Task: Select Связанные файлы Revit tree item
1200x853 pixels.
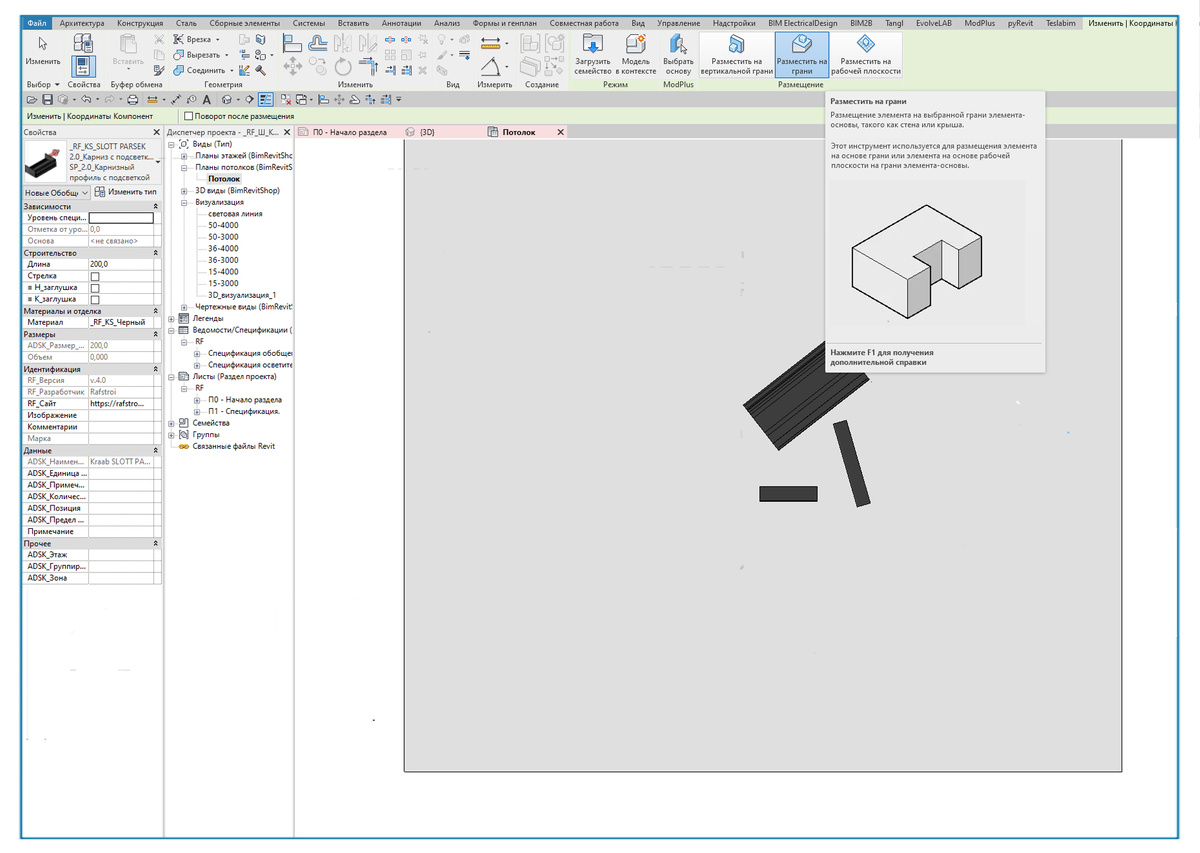Action: tap(233, 446)
